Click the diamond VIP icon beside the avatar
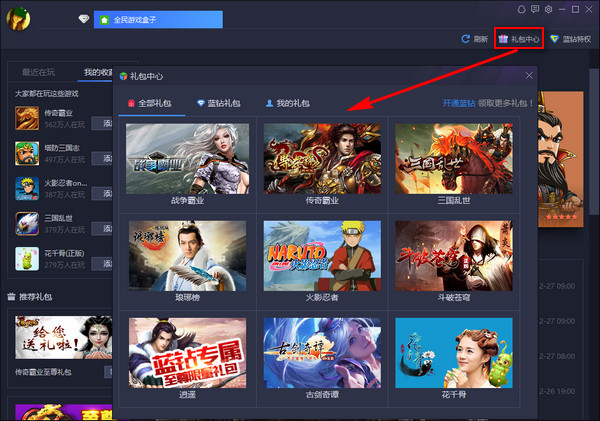The image size is (600, 421). (x=84, y=18)
